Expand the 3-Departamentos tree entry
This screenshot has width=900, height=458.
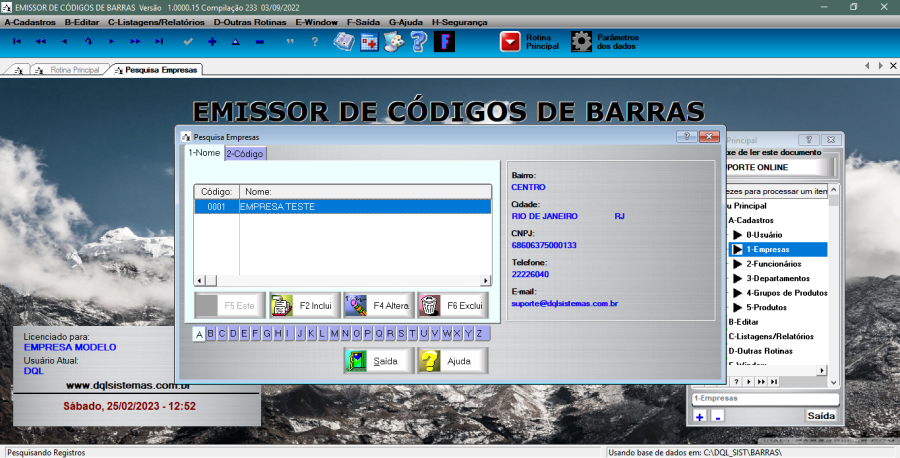point(738,278)
